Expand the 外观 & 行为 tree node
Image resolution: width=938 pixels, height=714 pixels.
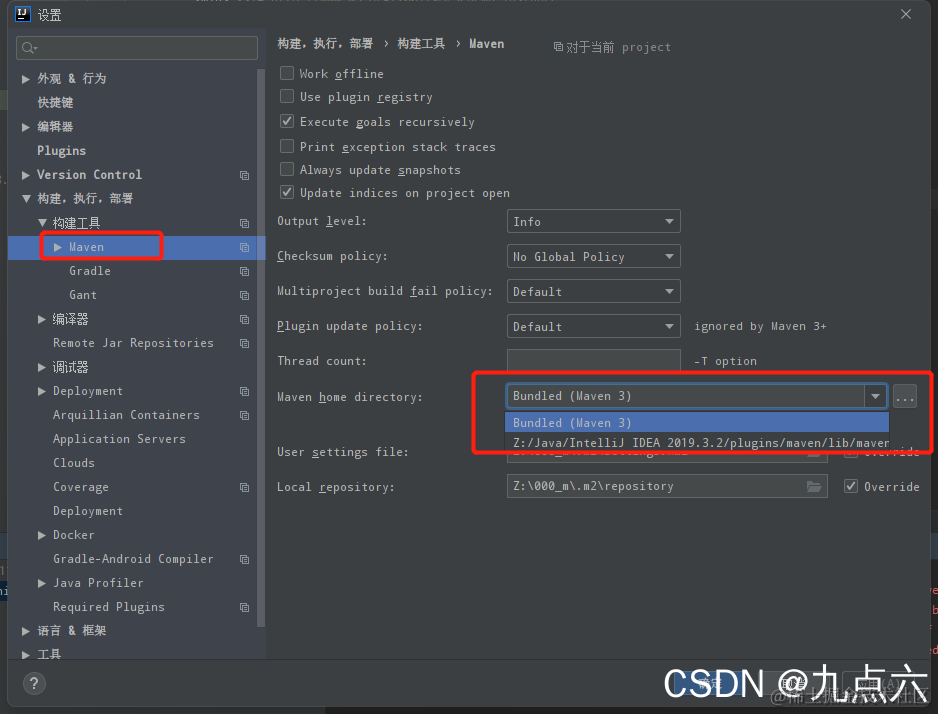coord(26,79)
